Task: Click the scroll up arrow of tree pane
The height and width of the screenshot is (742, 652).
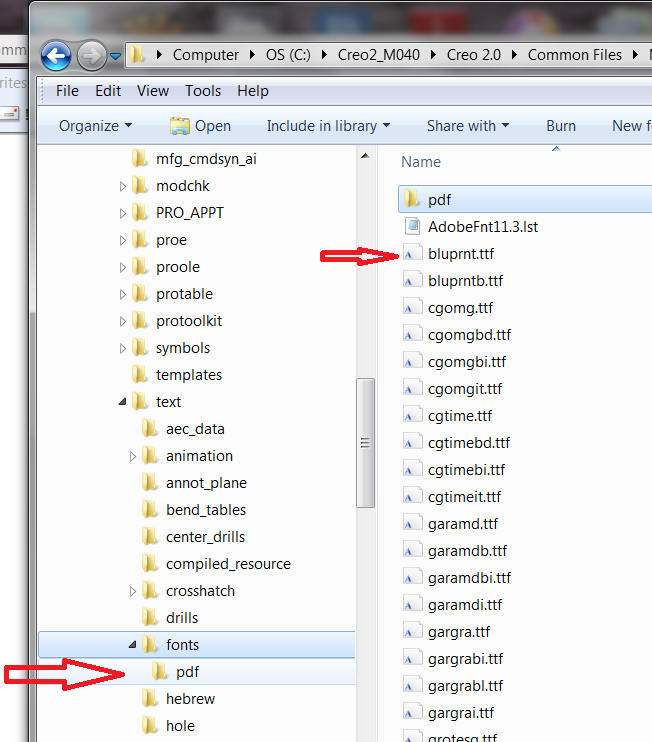Action: coord(365,156)
